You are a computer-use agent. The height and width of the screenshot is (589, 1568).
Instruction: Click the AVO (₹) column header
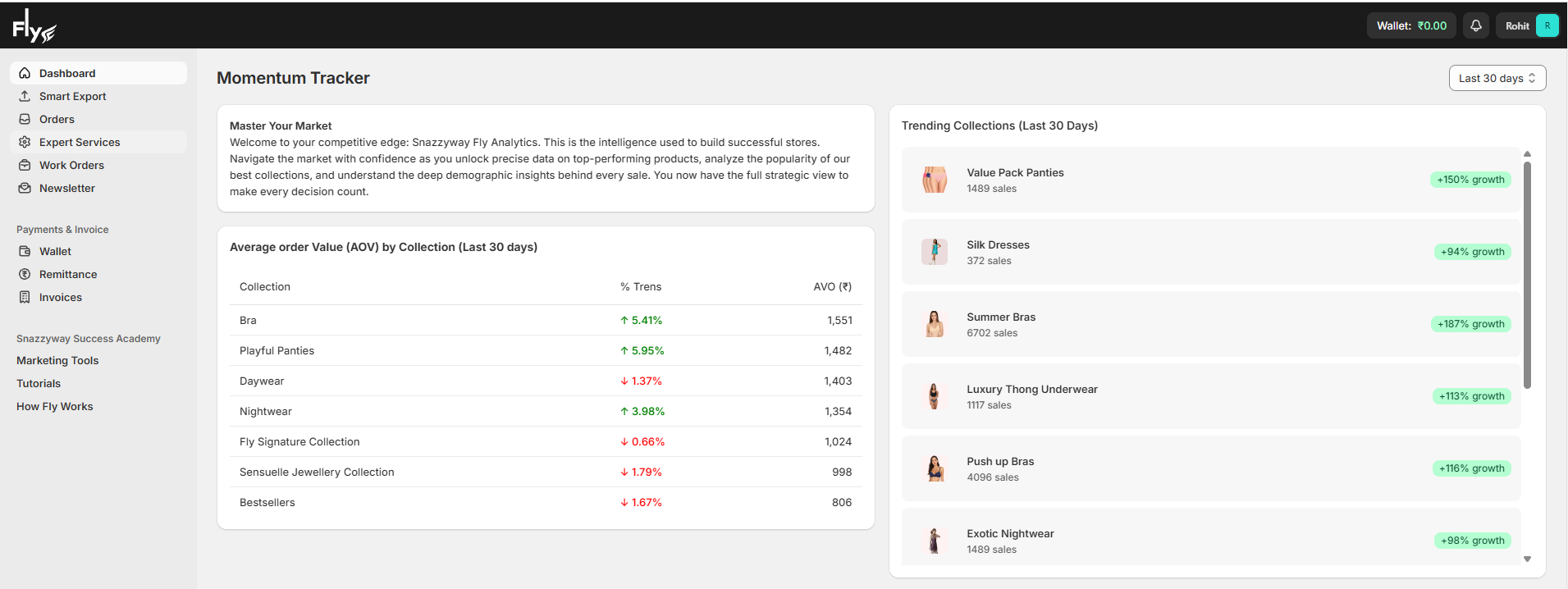click(833, 286)
